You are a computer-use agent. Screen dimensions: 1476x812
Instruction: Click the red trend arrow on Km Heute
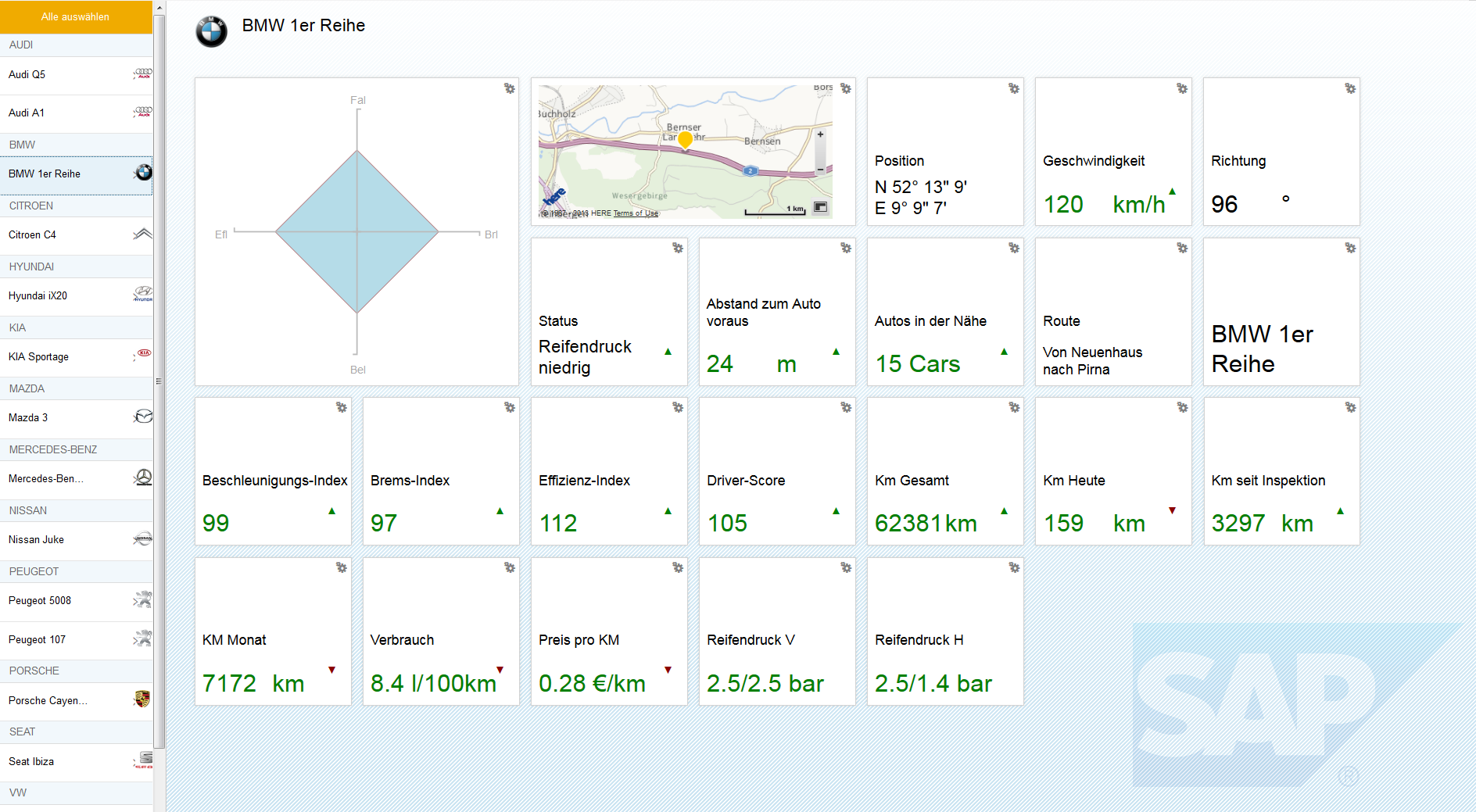[x=1172, y=510]
